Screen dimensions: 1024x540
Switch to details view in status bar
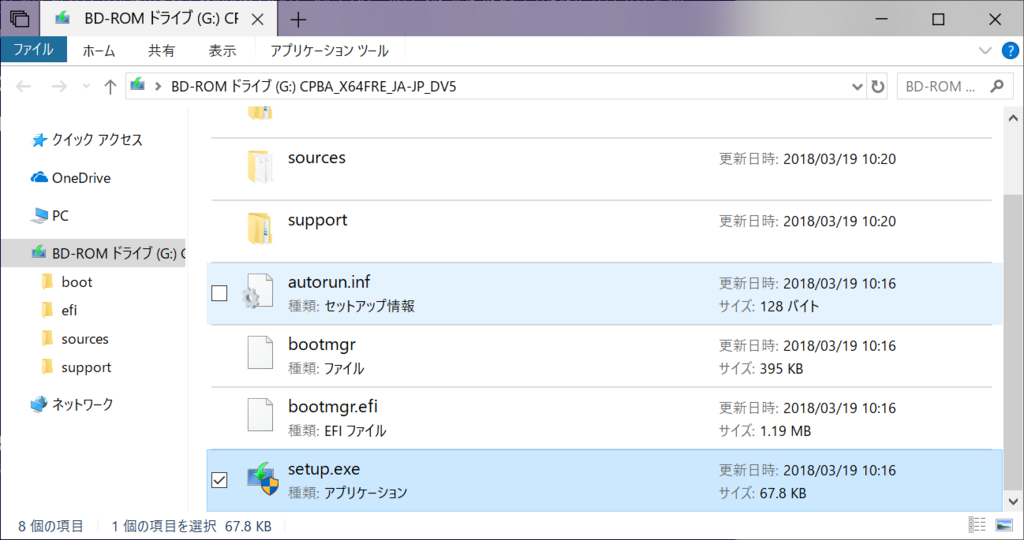point(977,525)
